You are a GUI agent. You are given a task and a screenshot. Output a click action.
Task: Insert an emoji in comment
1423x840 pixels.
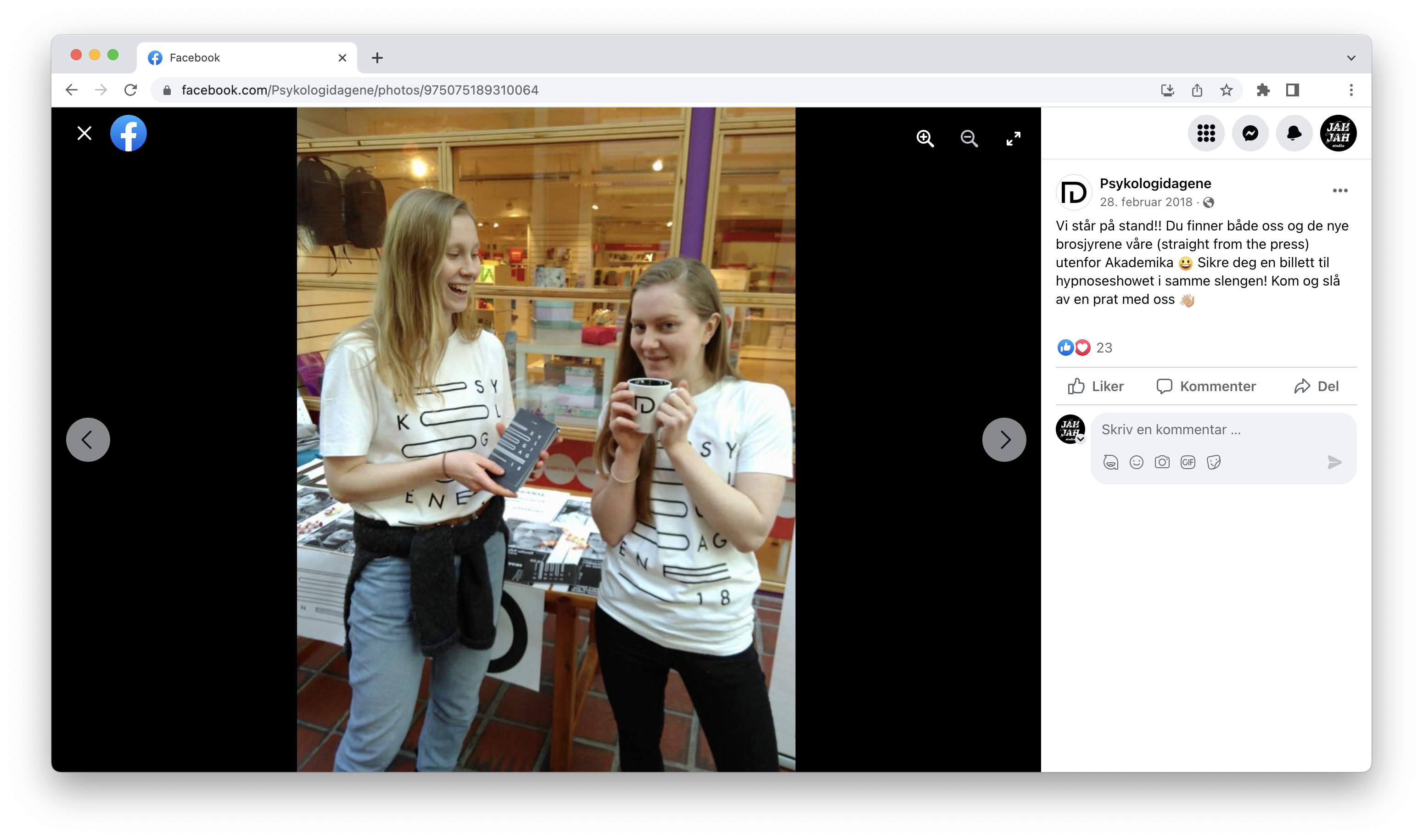tap(1136, 462)
